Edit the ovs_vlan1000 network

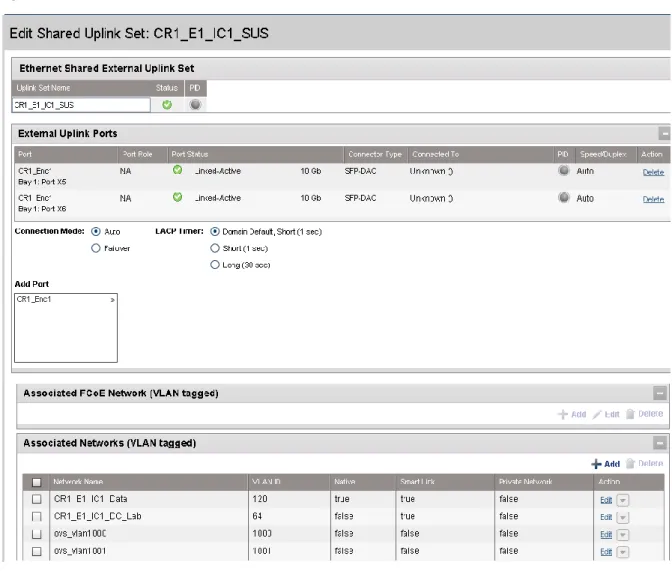(x=606, y=535)
